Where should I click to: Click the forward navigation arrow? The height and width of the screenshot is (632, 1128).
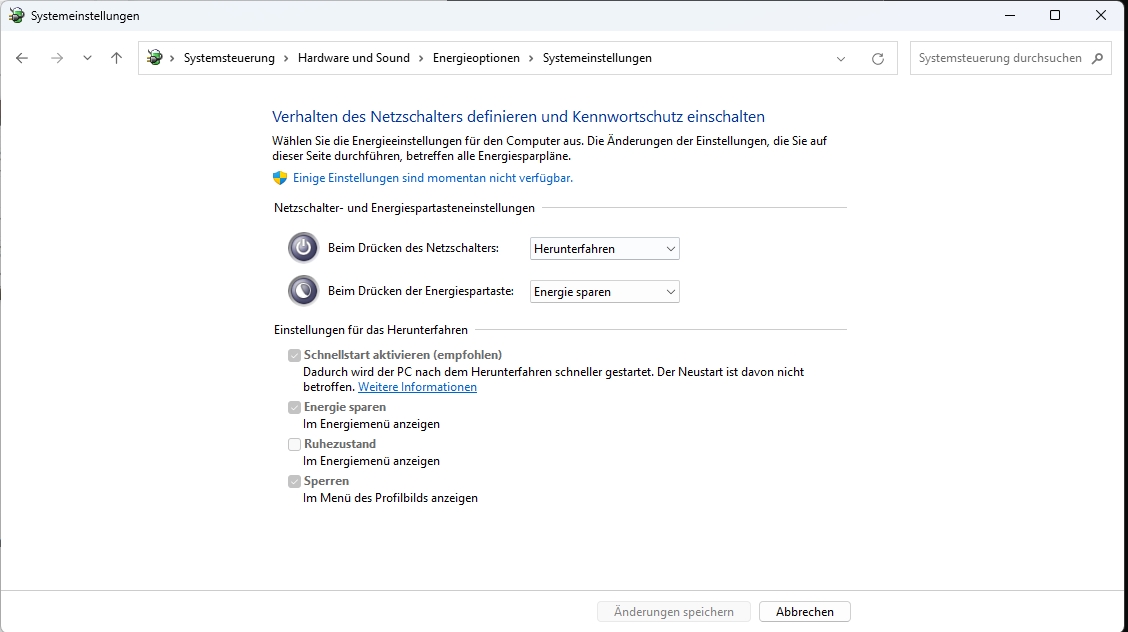click(57, 58)
